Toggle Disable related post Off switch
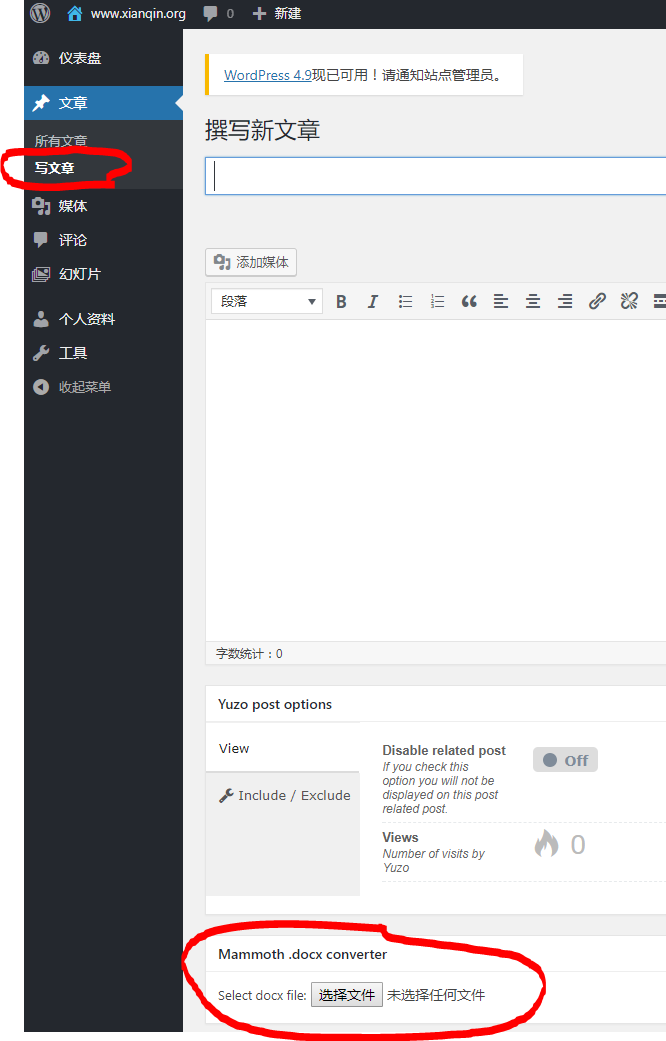This screenshot has width=666, height=1041. click(565, 760)
